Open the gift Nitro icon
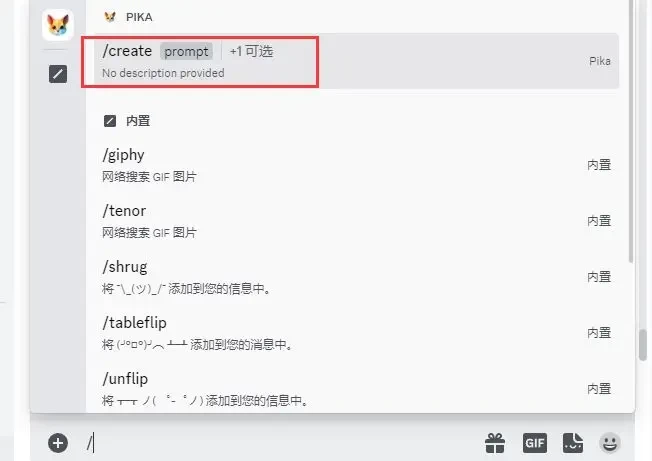The height and width of the screenshot is (461, 652). point(495,443)
